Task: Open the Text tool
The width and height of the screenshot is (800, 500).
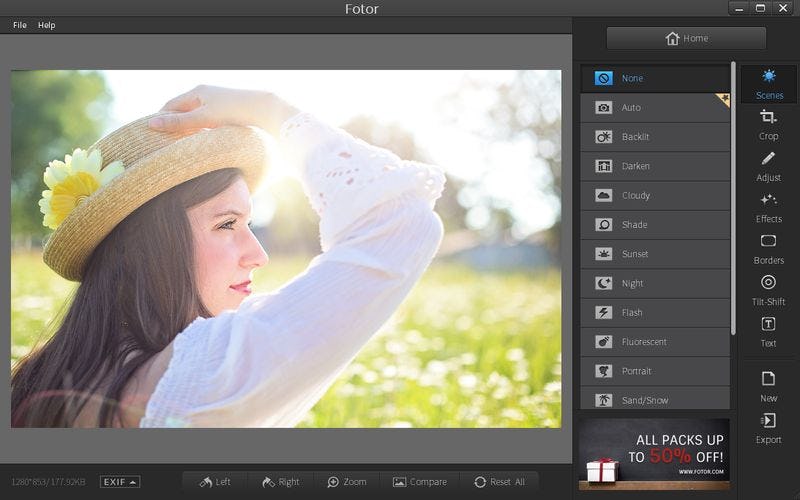Action: [x=768, y=331]
